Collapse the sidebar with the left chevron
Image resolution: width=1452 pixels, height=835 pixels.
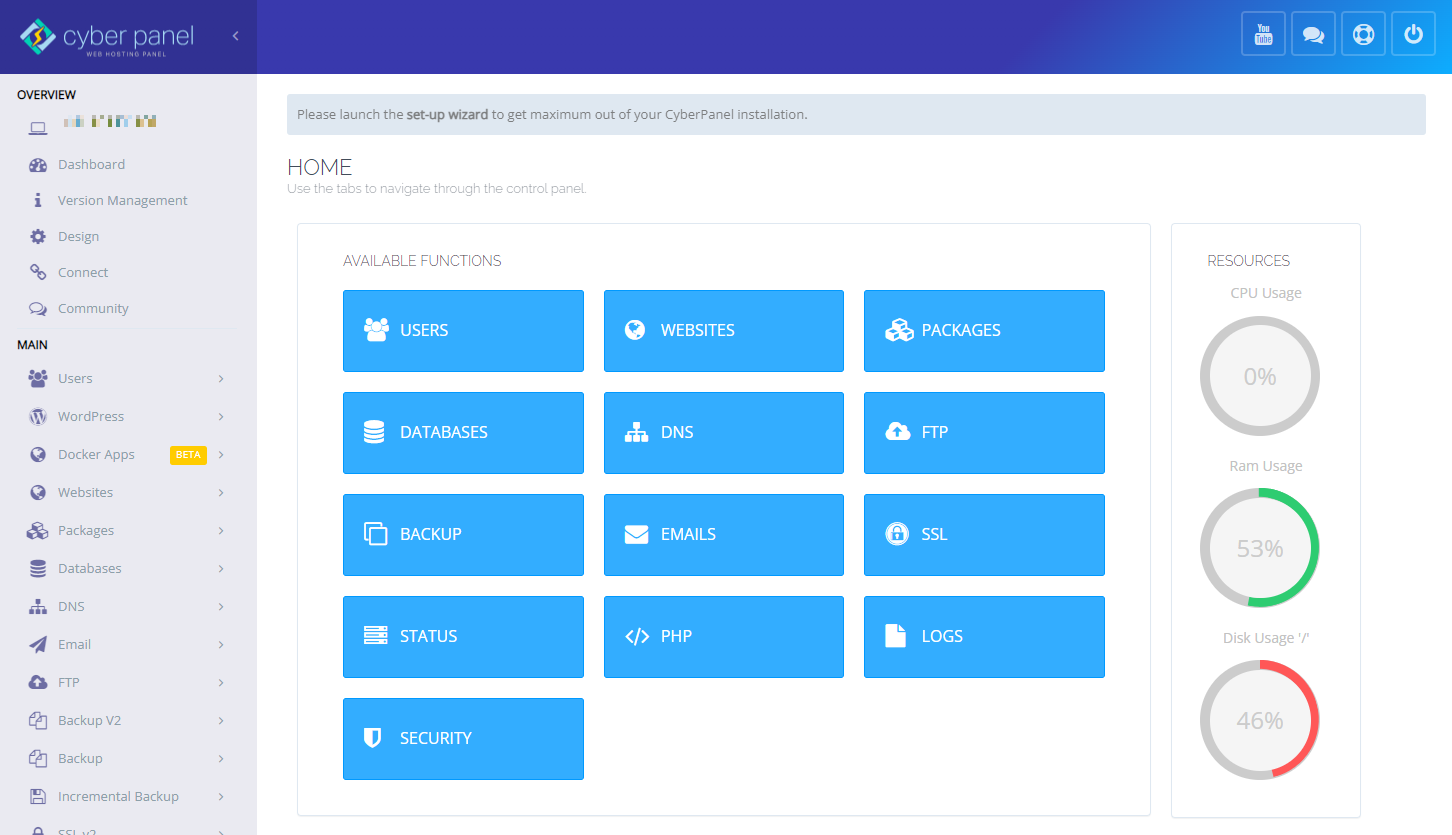(x=236, y=36)
